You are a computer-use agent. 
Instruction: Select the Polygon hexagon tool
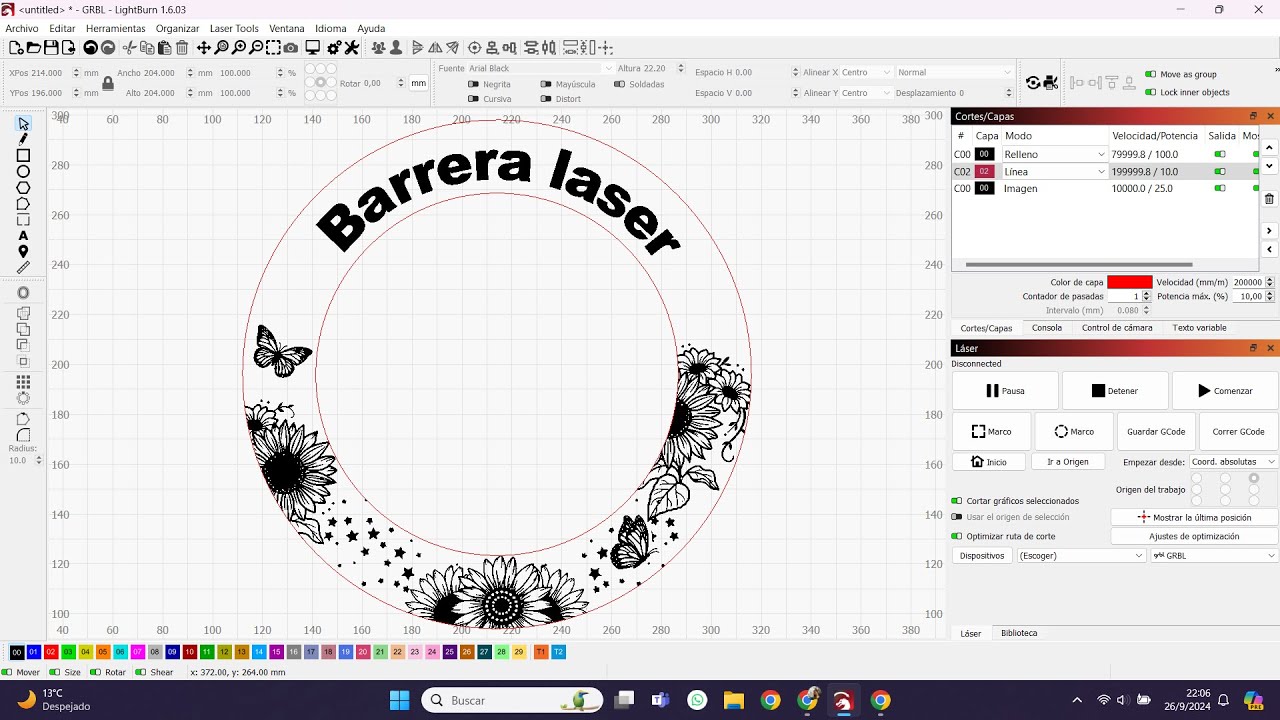[23, 188]
